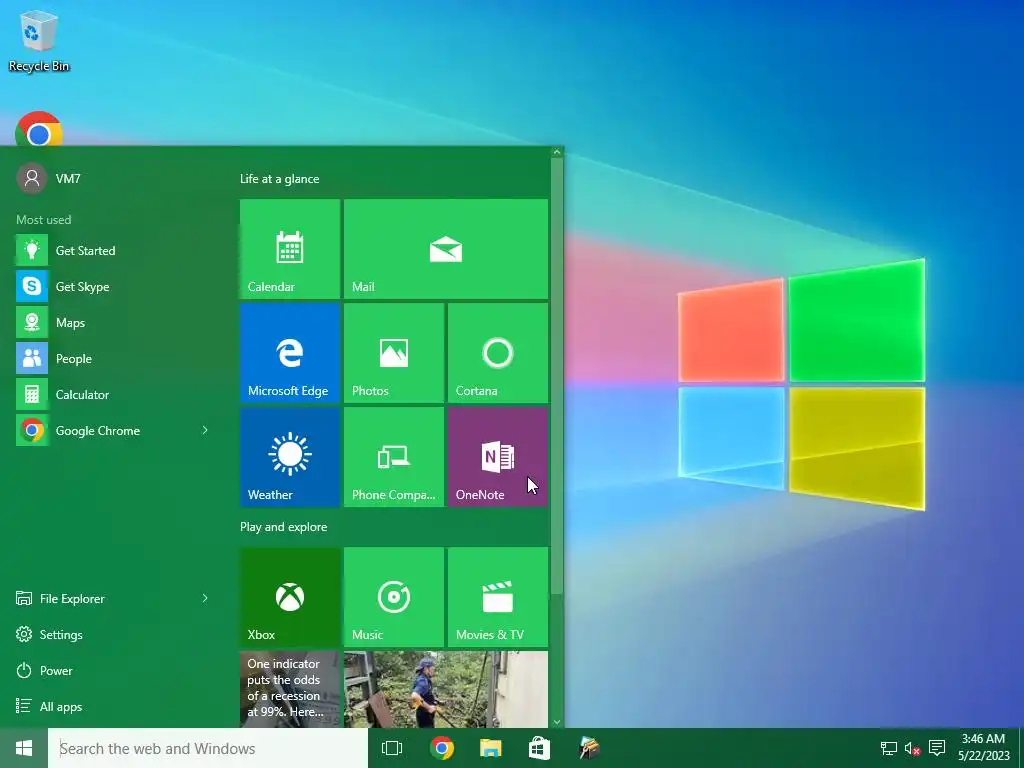Click Start menu scrollbar down arrow
The width and height of the screenshot is (1024, 768).
tap(556, 722)
